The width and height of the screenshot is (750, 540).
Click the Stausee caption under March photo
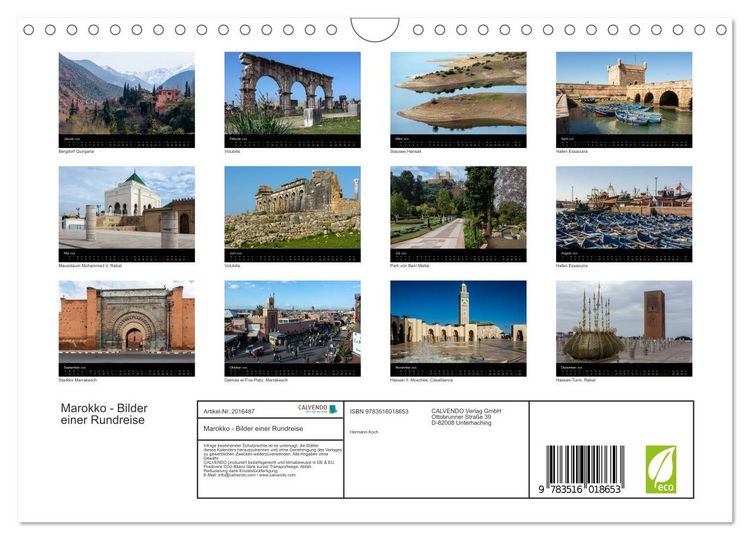coord(406,151)
